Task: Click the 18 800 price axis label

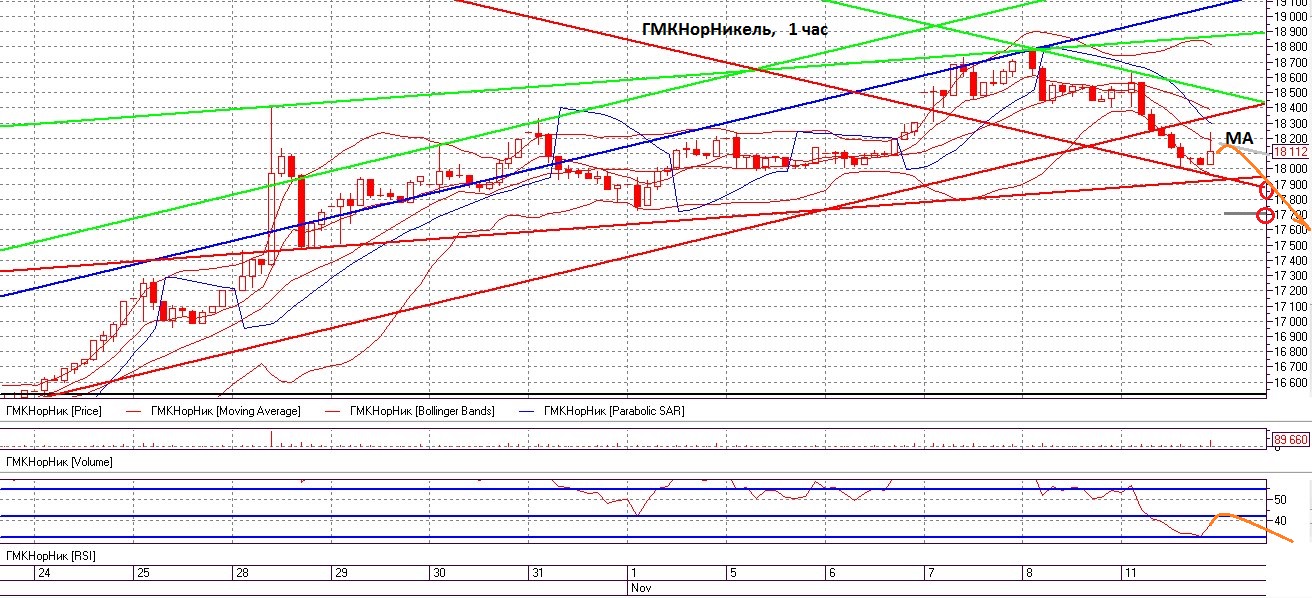Action: (x=1291, y=46)
